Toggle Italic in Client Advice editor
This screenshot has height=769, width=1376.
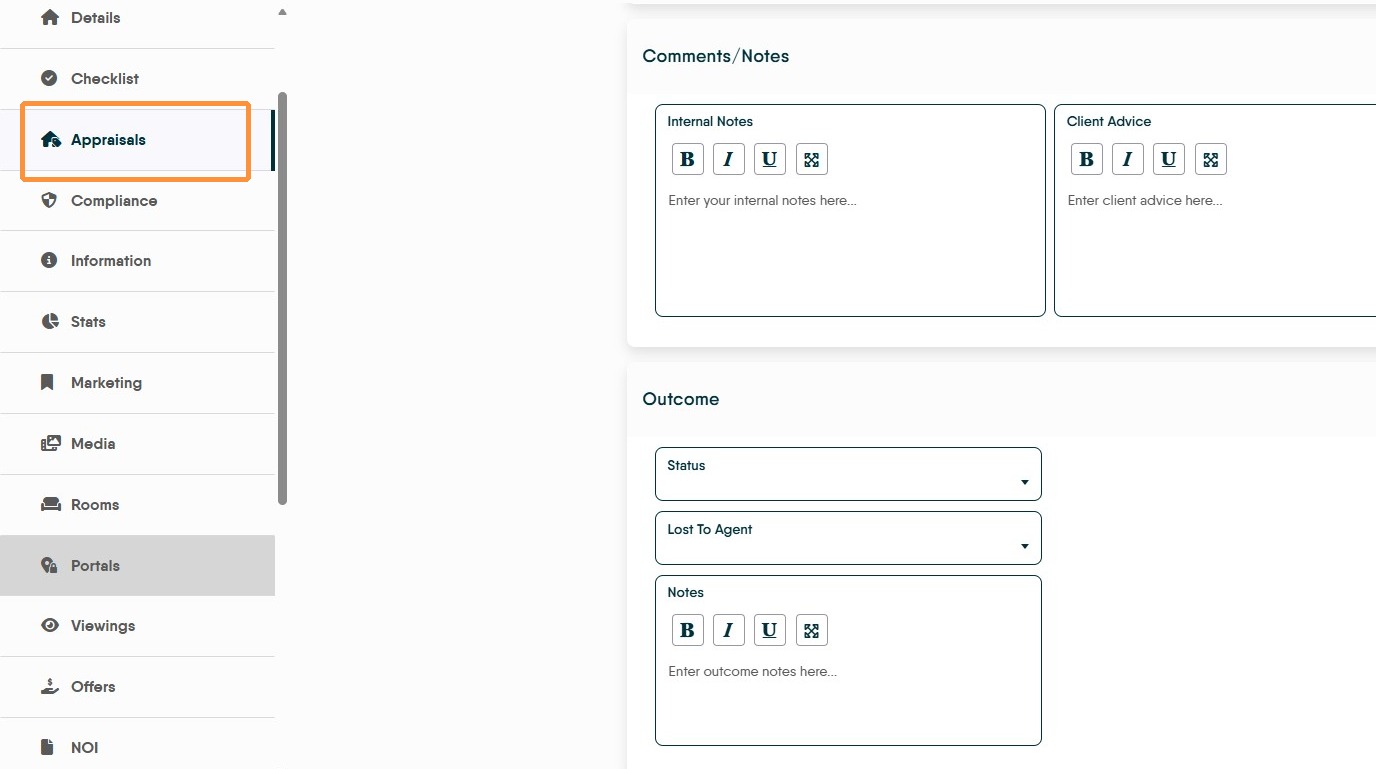1127,160
